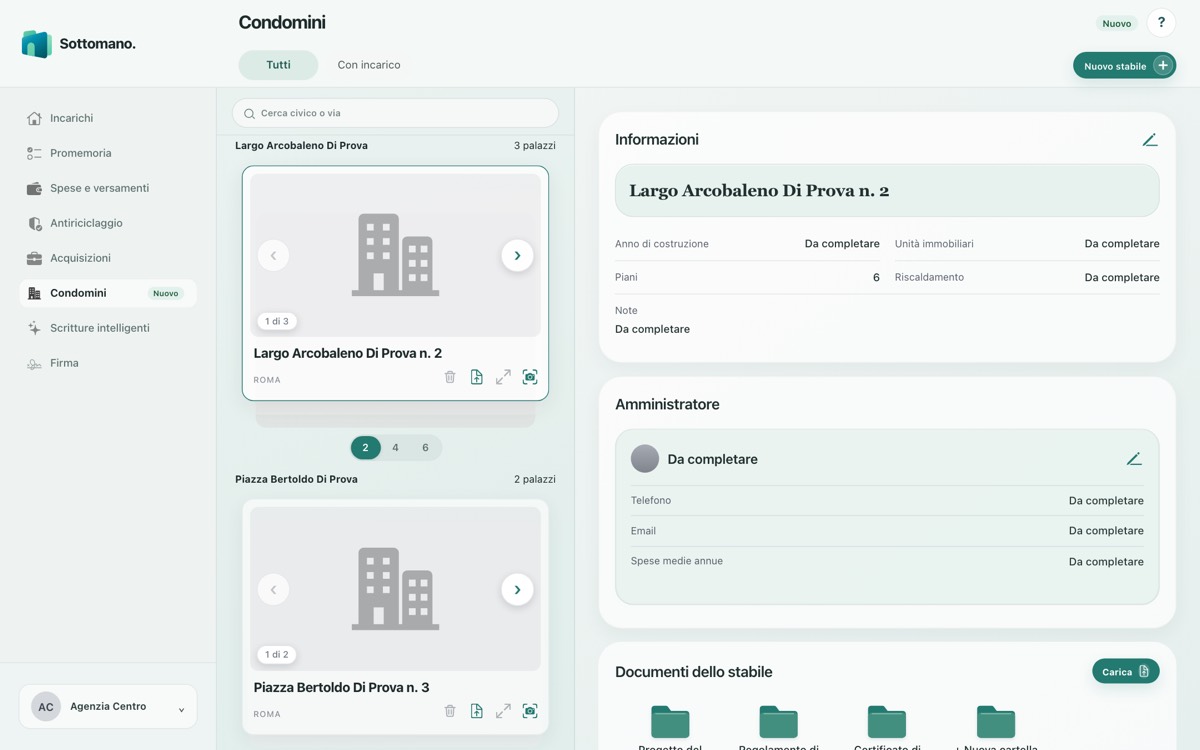This screenshot has width=1200, height=750.
Task: Click the Piazza Bertoldo building image thumbnail
Action: [395, 589]
